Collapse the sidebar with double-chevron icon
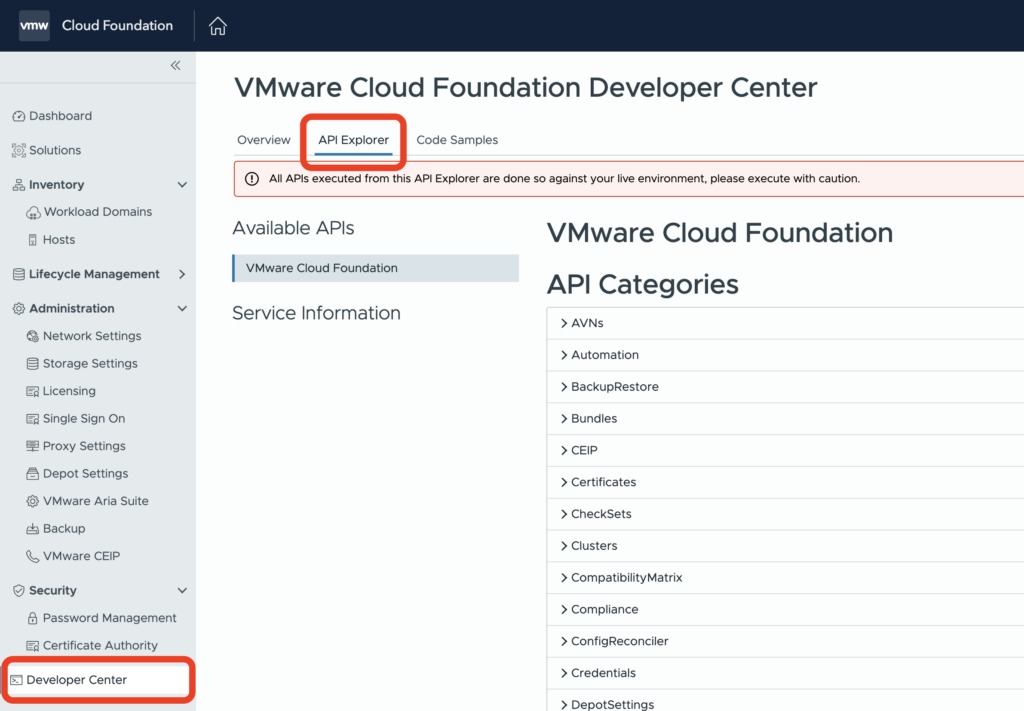This screenshot has height=711, width=1024. click(x=175, y=66)
